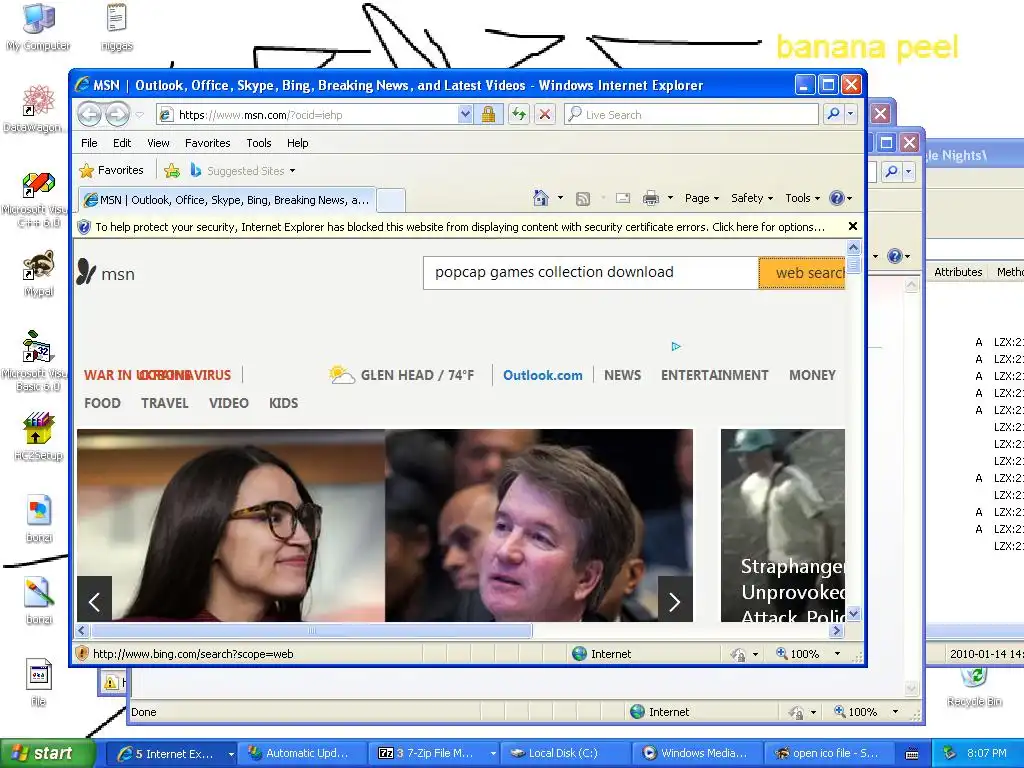This screenshot has height=768, width=1024.
Task: Click the Read Mail icon
Action: pos(623,198)
